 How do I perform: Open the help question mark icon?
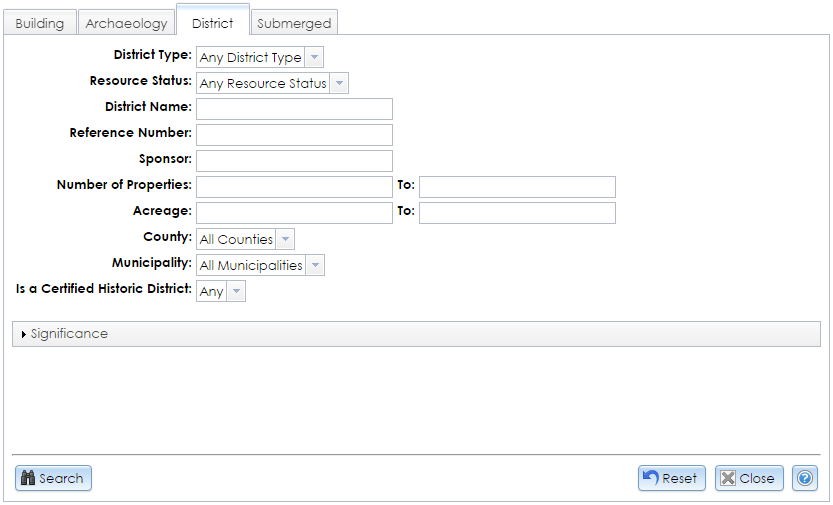805,478
